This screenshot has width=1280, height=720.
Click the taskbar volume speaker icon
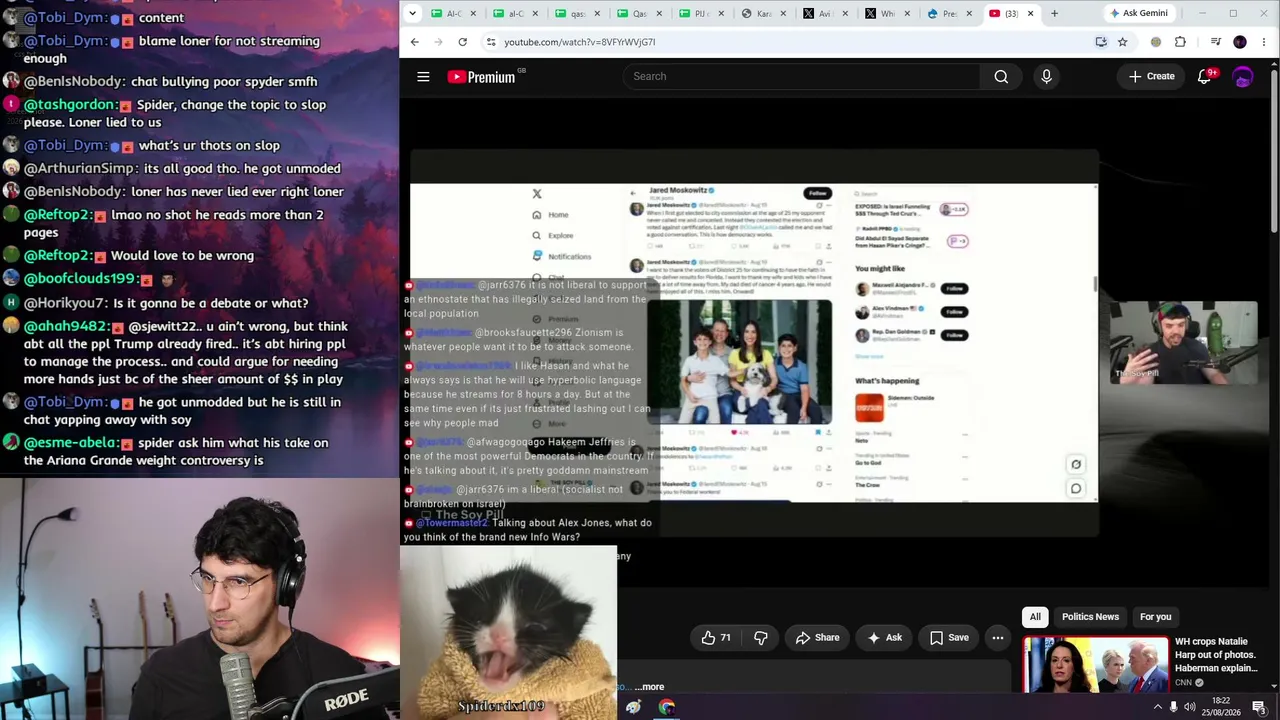pos(1192,707)
